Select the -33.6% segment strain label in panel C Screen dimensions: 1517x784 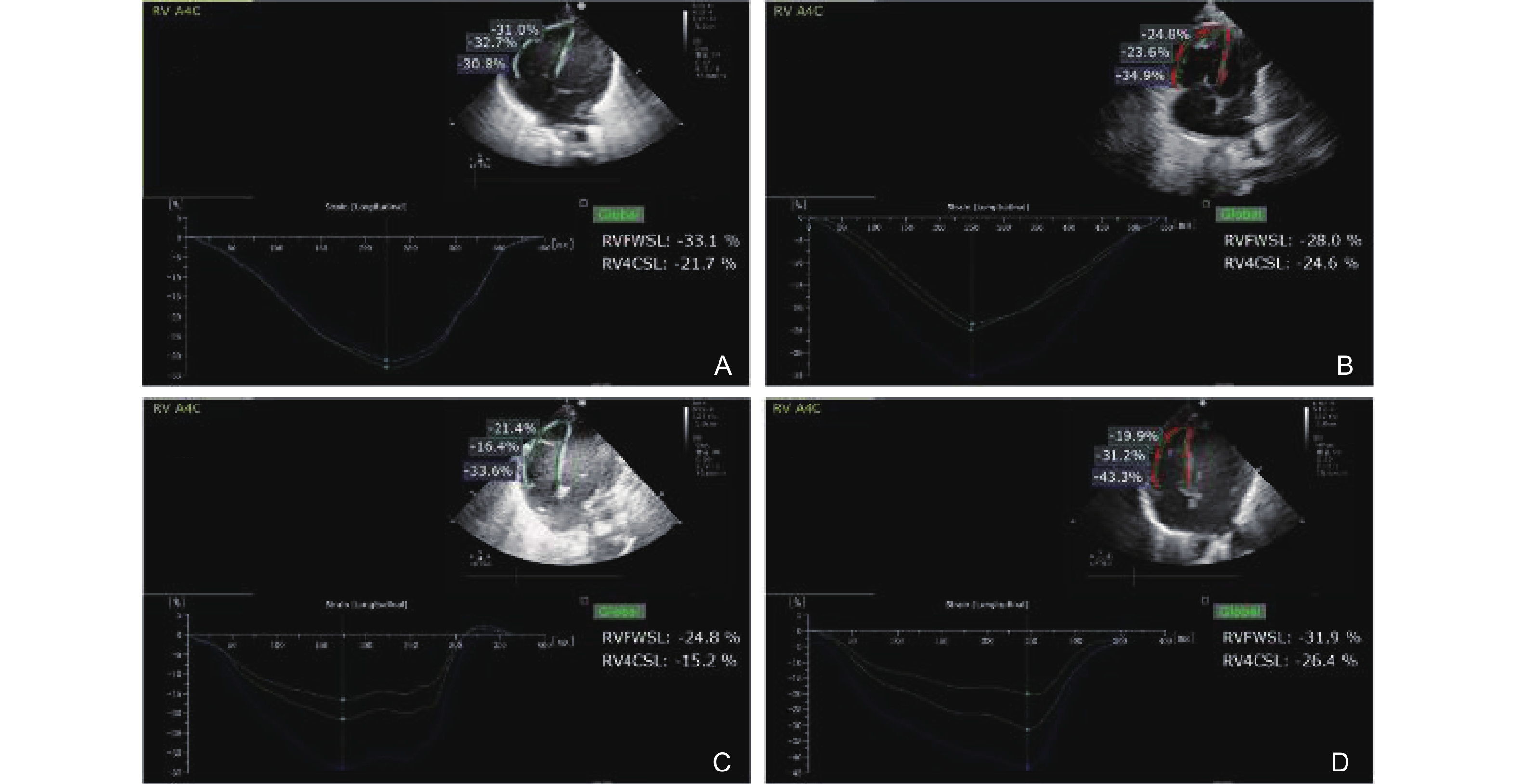[x=488, y=470]
